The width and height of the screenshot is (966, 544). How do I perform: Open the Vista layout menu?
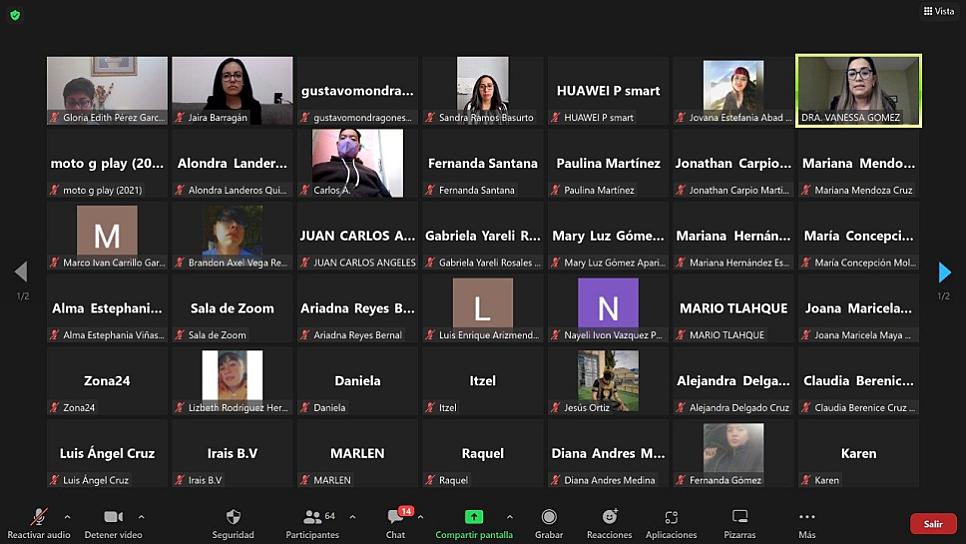tap(938, 11)
